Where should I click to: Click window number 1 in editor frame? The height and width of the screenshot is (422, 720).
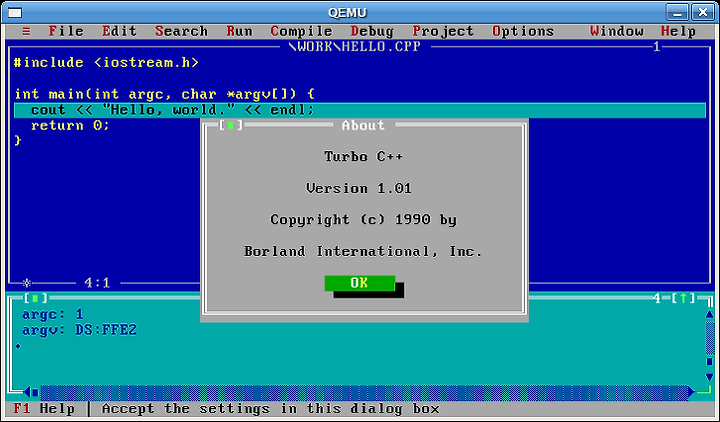click(657, 46)
